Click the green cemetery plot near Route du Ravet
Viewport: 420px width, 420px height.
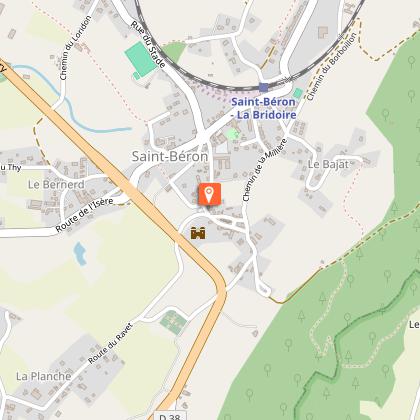click(x=173, y=322)
